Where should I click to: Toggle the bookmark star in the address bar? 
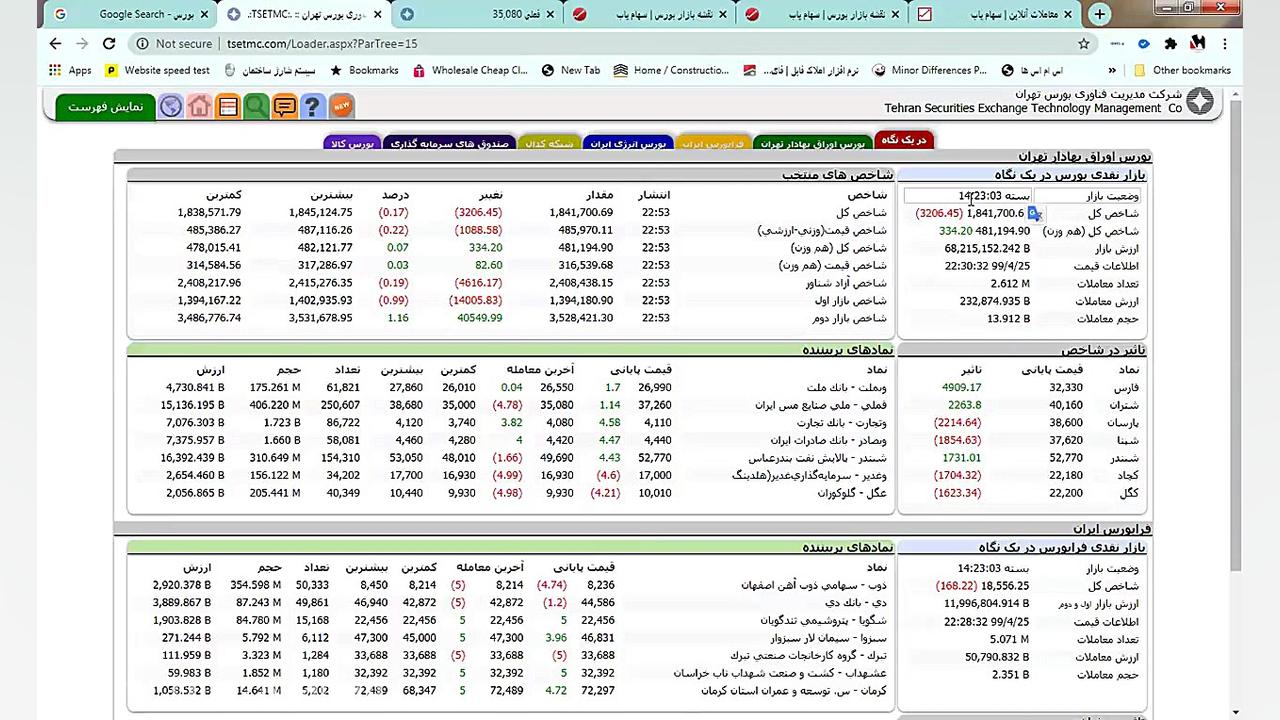(1083, 43)
